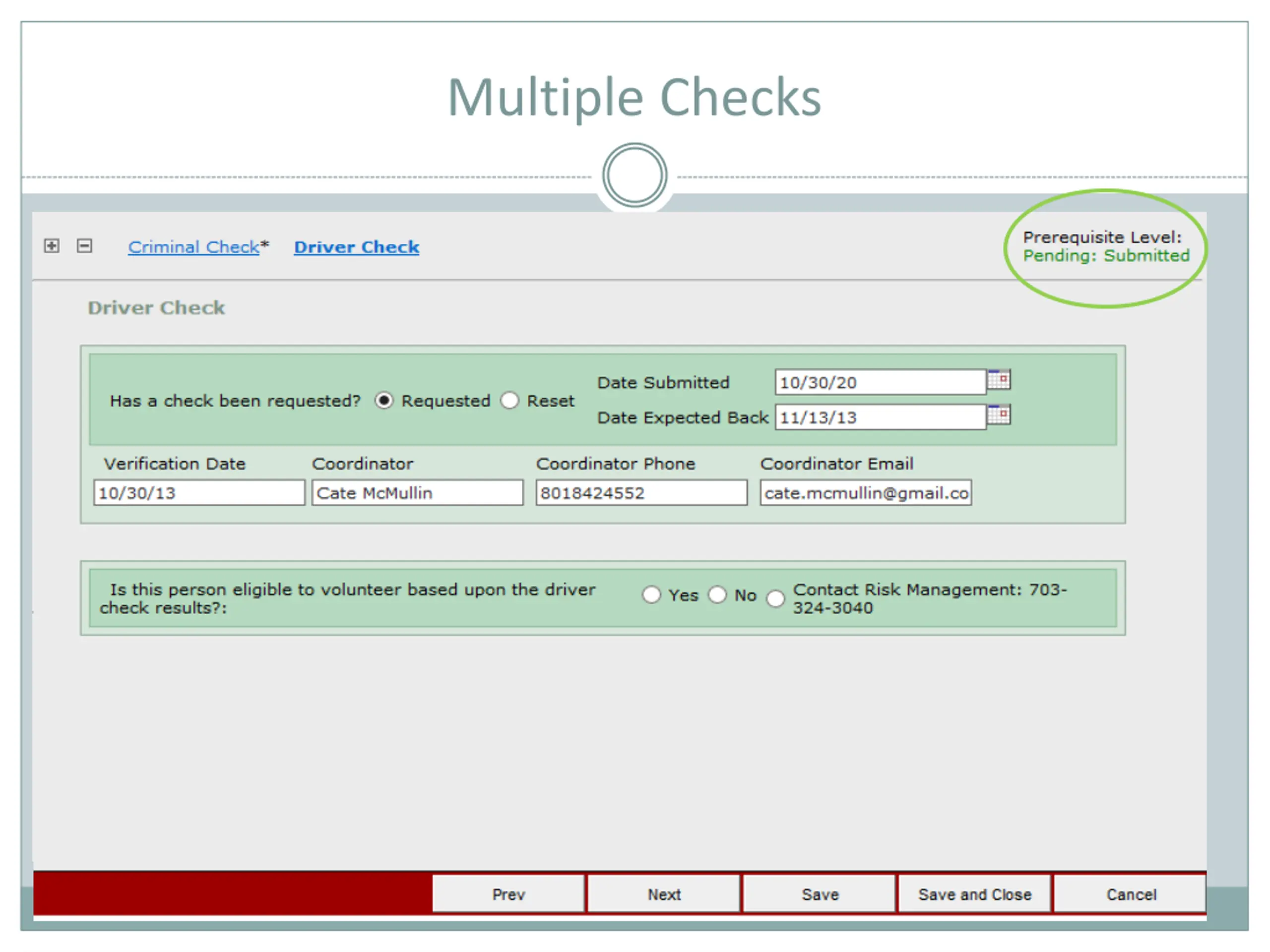The height and width of the screenshot is (952, 1270).
Task: Open calendar picker for Date Submitted
Action: point(999,380)
